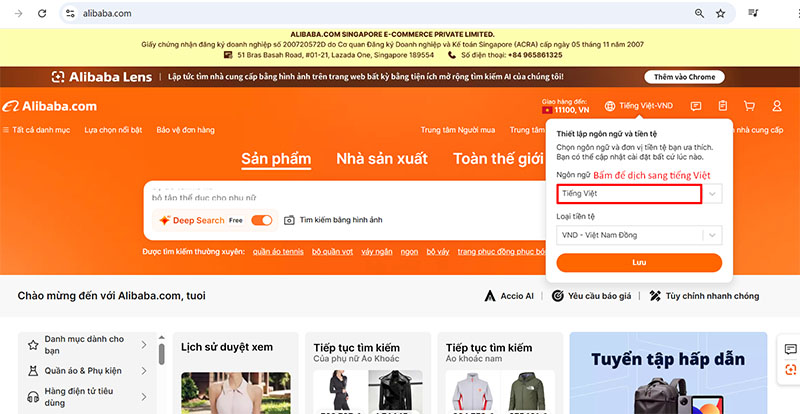Select the Sản phẩm tab

276,159
